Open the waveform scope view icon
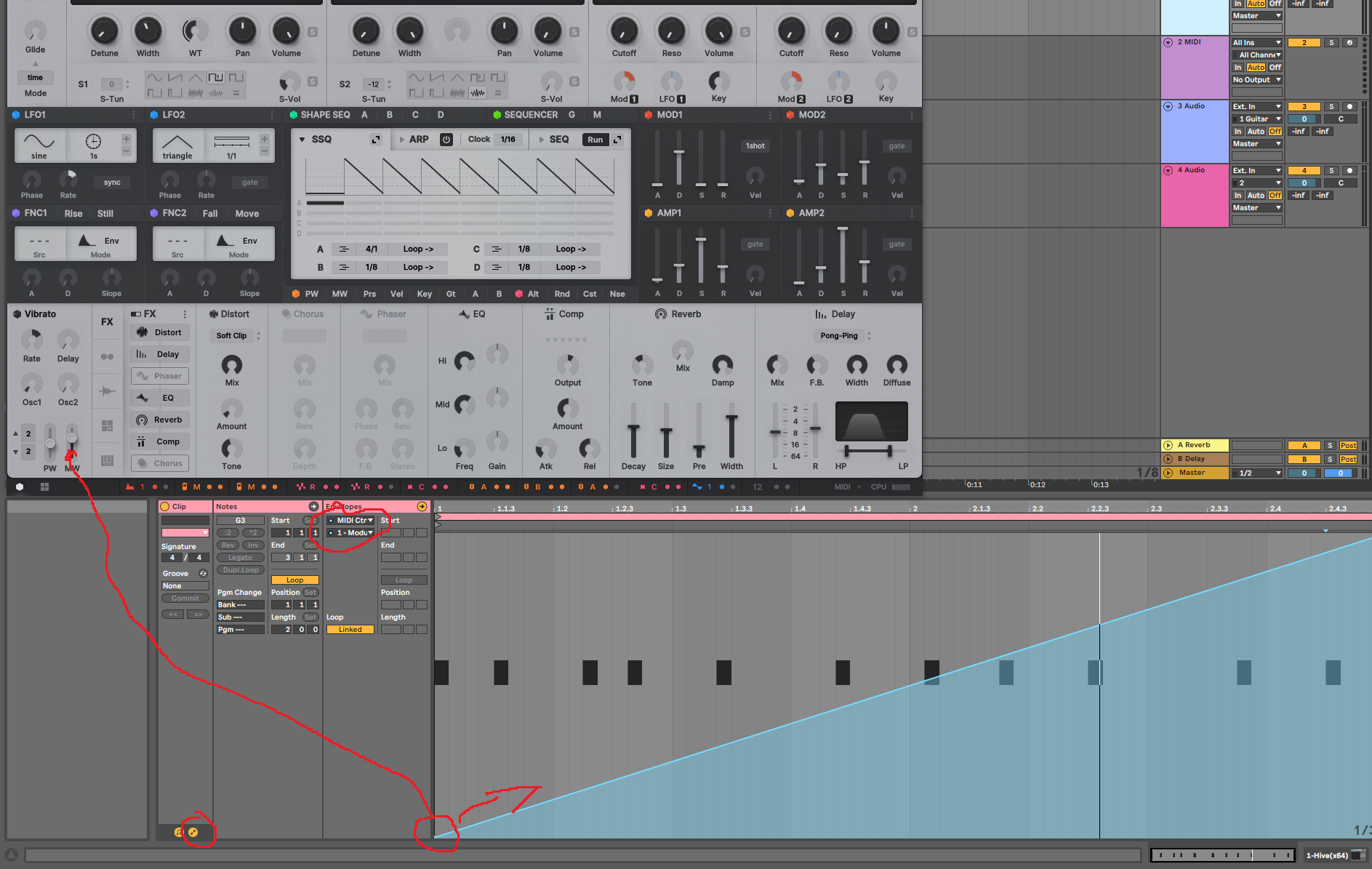This screenshot has height=869, width=1372. point(107,391)
